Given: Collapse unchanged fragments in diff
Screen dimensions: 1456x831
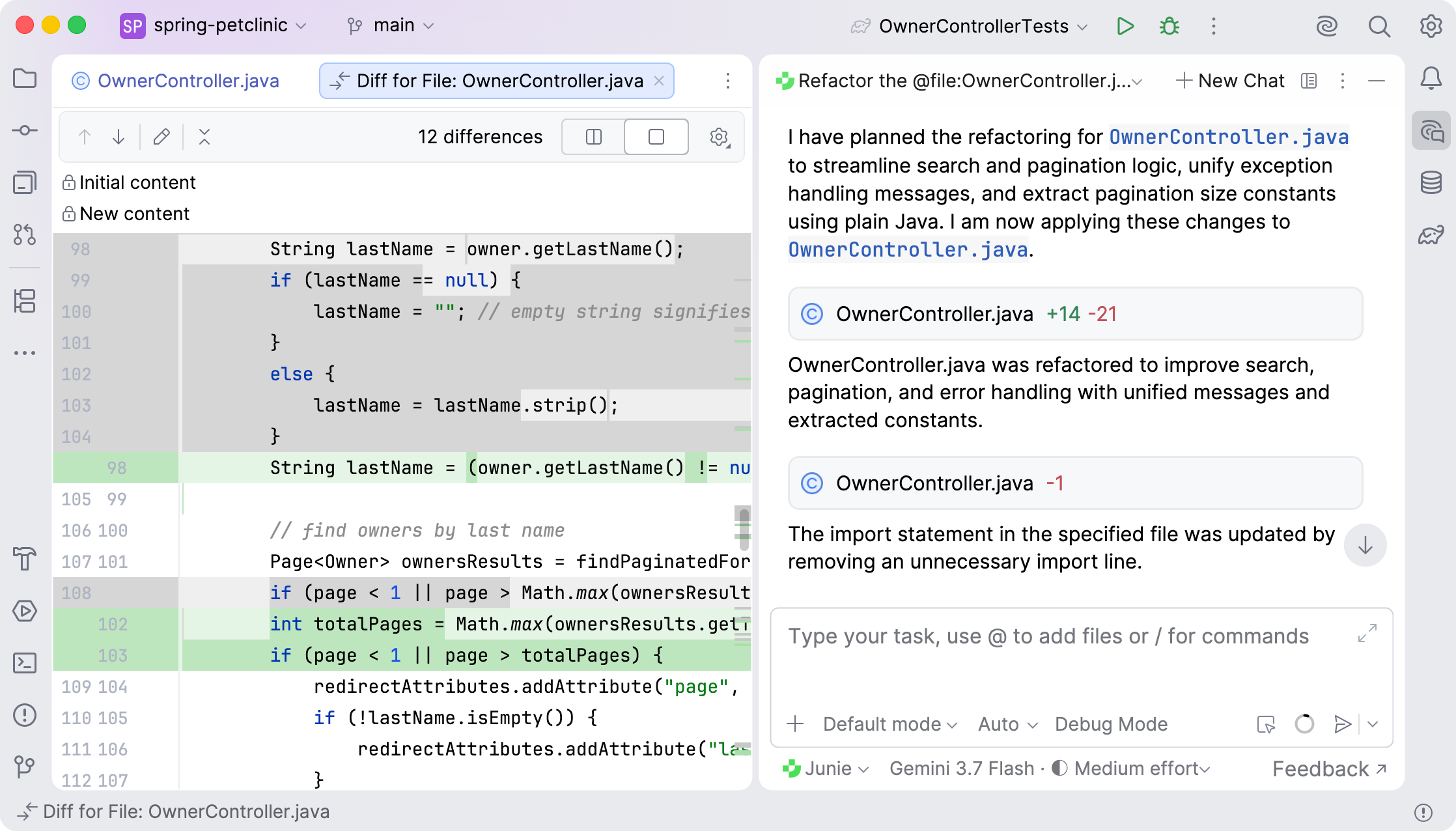Looking at the screenshot, I should point(204,137).
